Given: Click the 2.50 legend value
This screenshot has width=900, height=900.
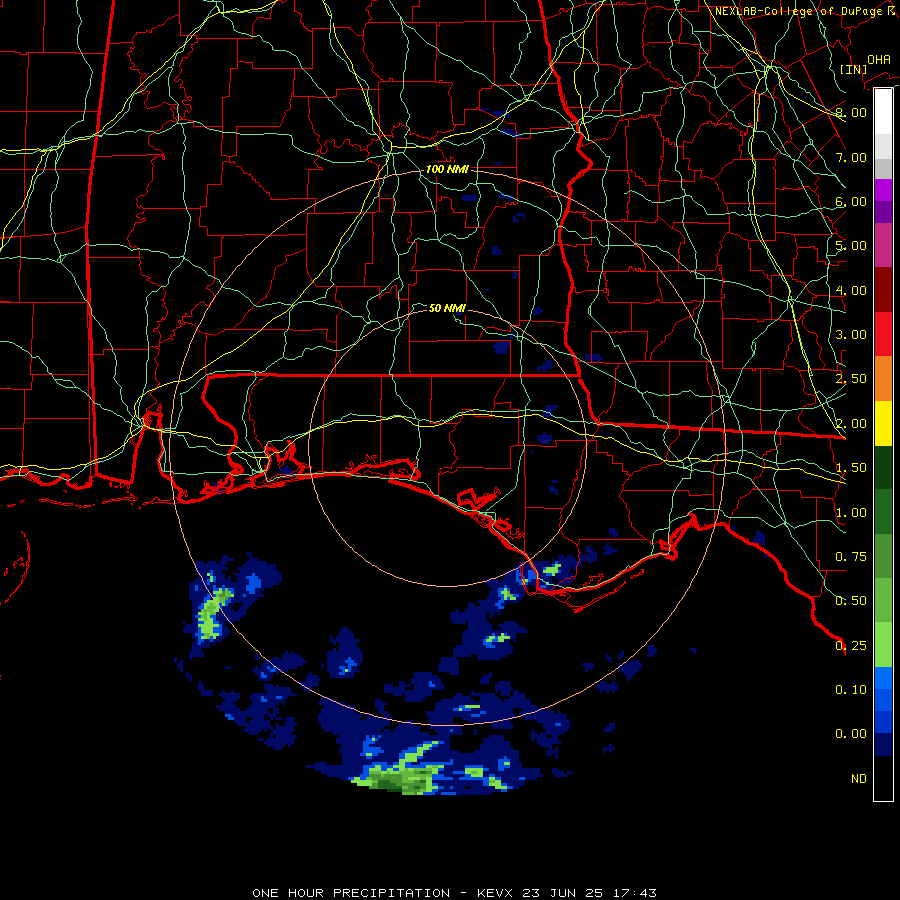Looking at the screenshot, I should point(851,379).
